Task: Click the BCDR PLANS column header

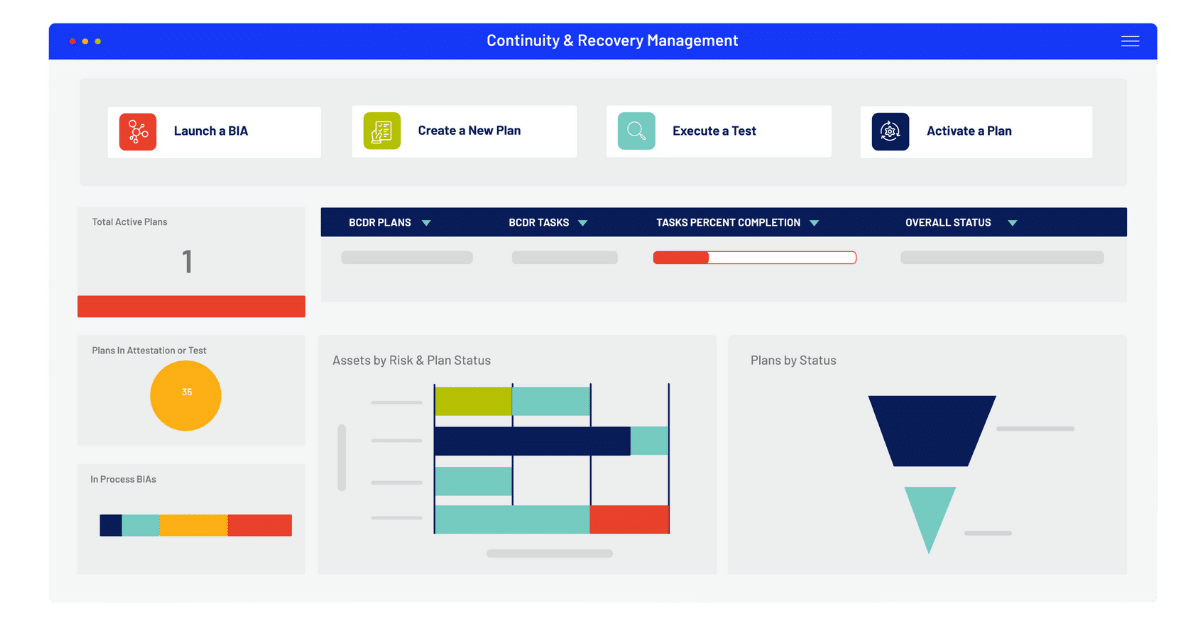Action: click(x=380, y=223)
